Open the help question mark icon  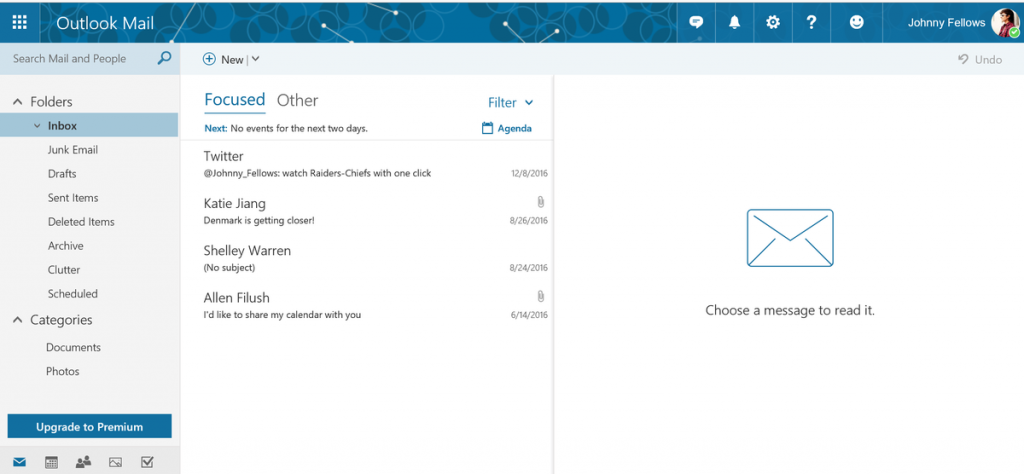[x=811, y=22]
